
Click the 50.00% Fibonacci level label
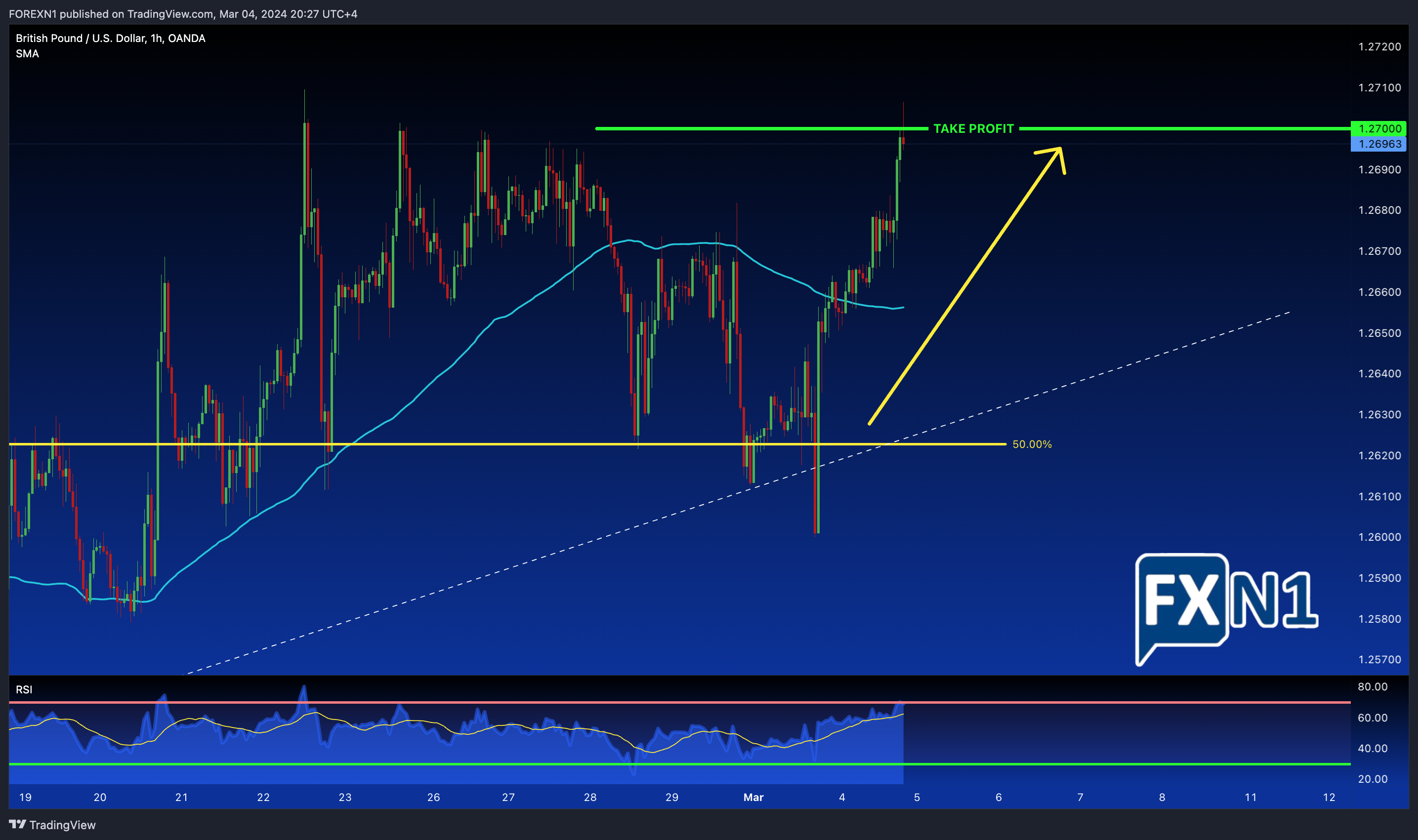tap(1032, 444)
